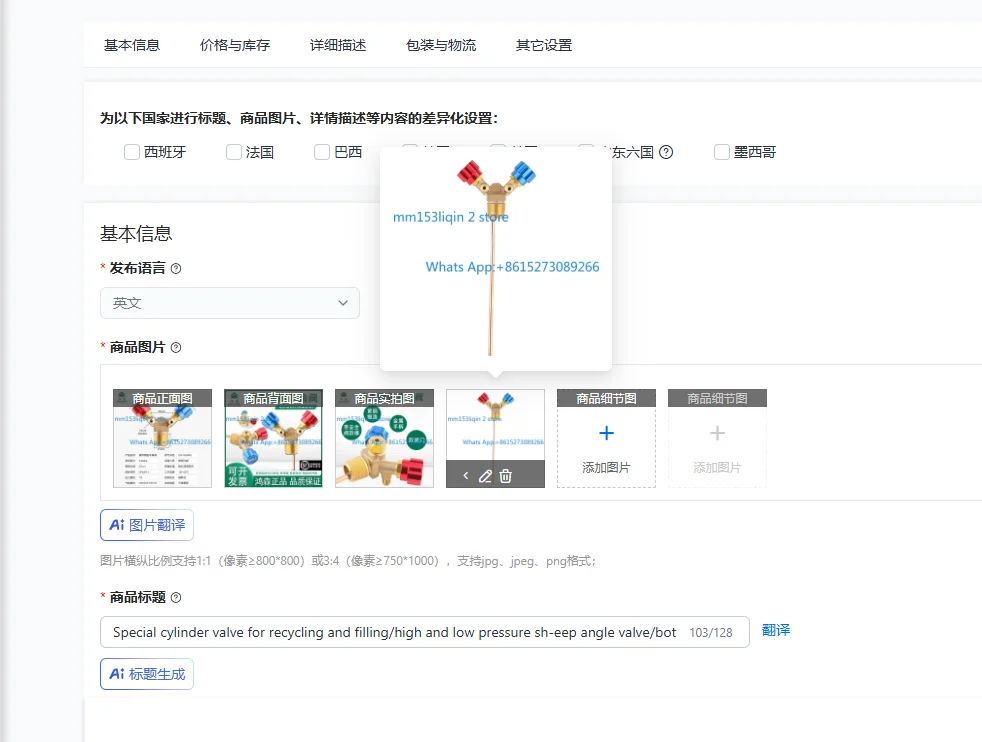This screenshot has height=742, width=982.
Task: Click the edit pencil icon on the fourth product image
Action: pos(485,477)
